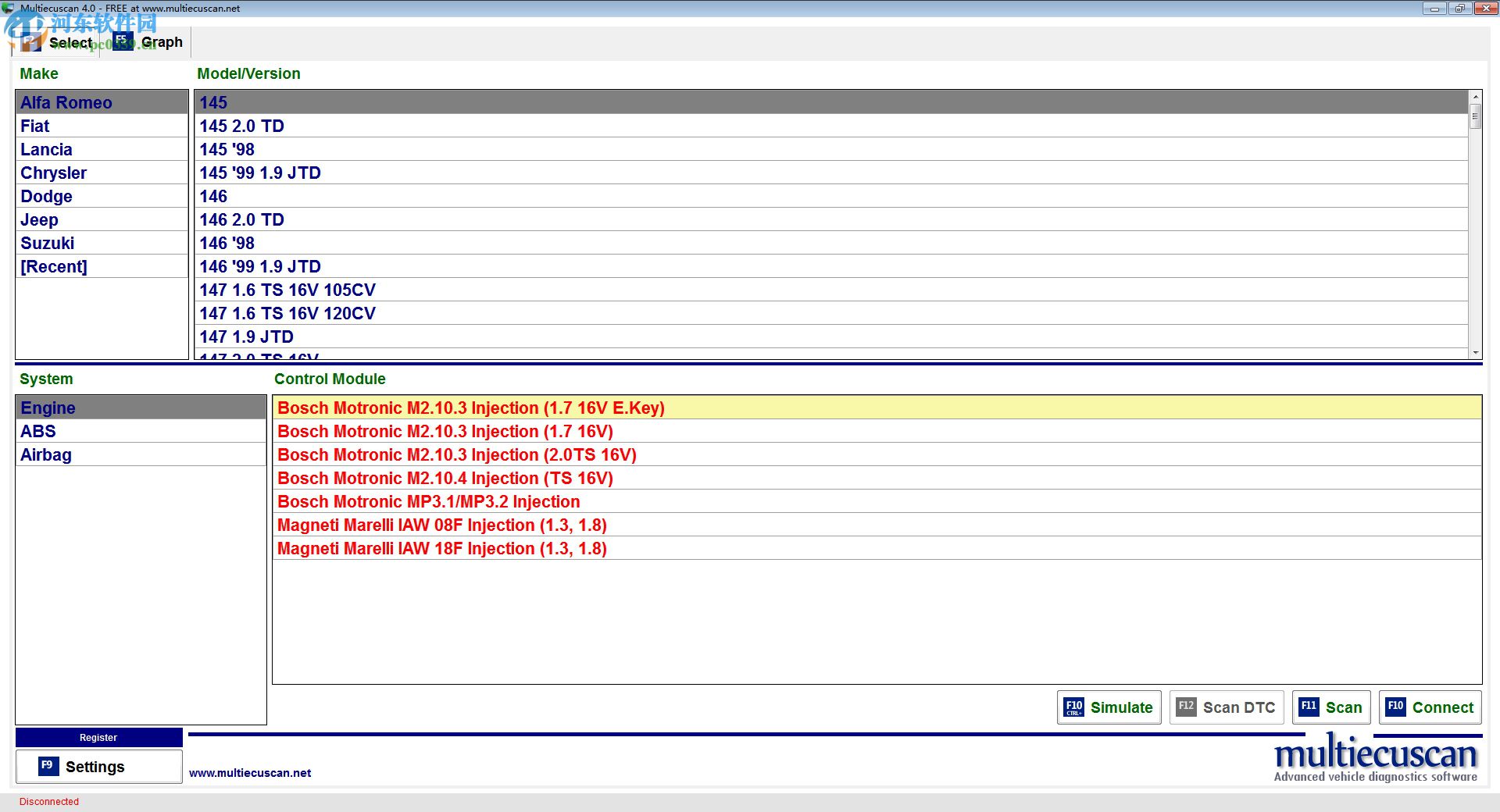Visit www.multiecuscan.net link
The image size is (1500, 812).
[250, 773]
